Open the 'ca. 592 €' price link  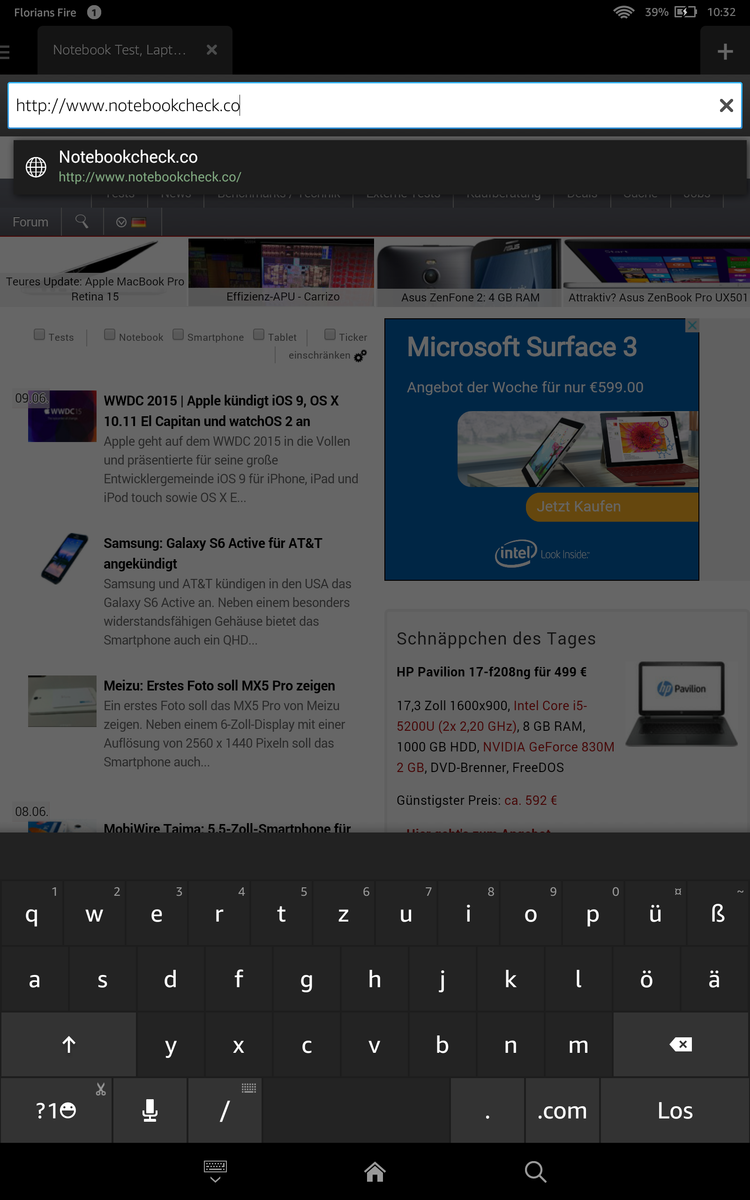click(x=530, y=800)
